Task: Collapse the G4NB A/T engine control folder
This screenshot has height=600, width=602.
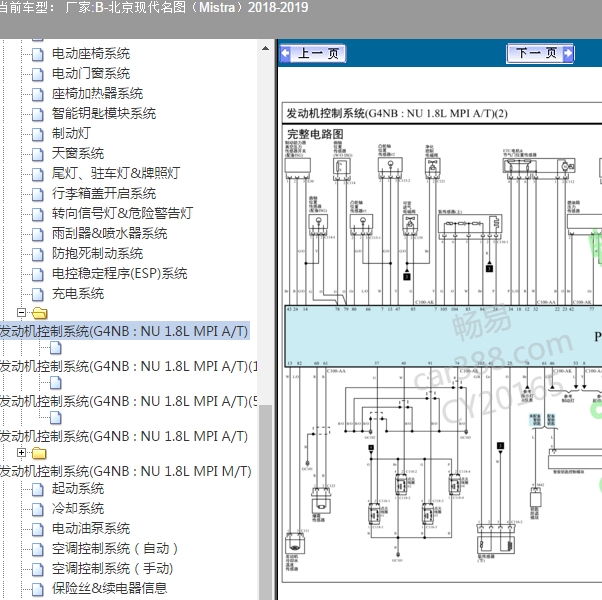Action: (22, 312)
